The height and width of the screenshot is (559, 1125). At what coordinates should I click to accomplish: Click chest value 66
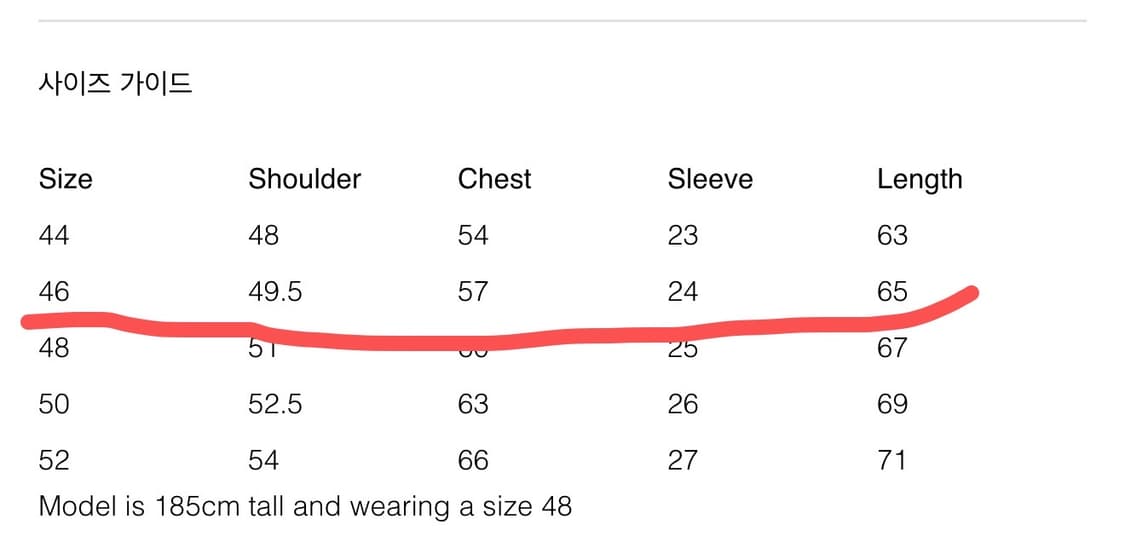pyautogui.click(x=473, y=460)
